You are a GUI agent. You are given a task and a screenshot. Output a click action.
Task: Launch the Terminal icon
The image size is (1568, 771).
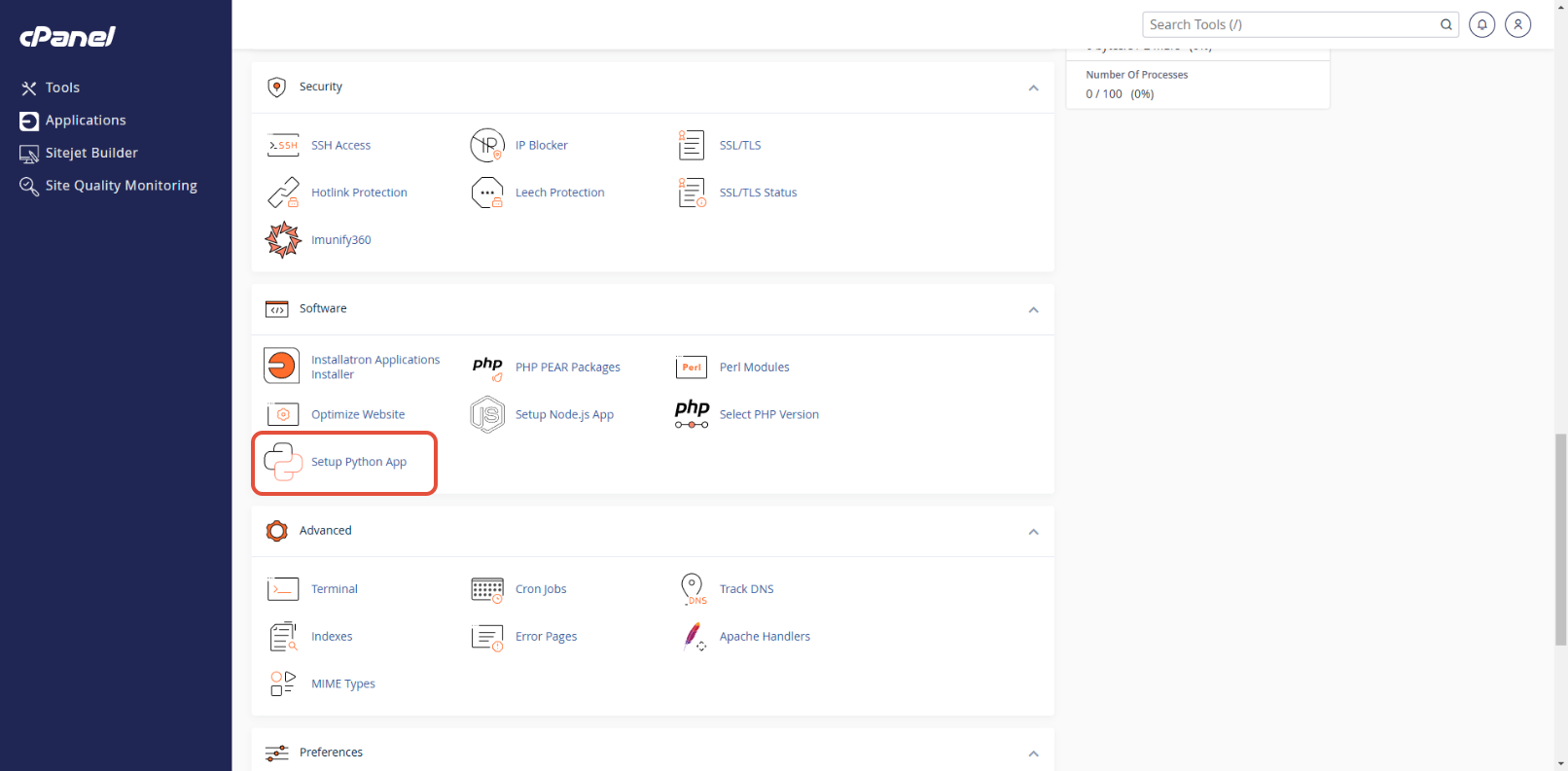(283, 589)
